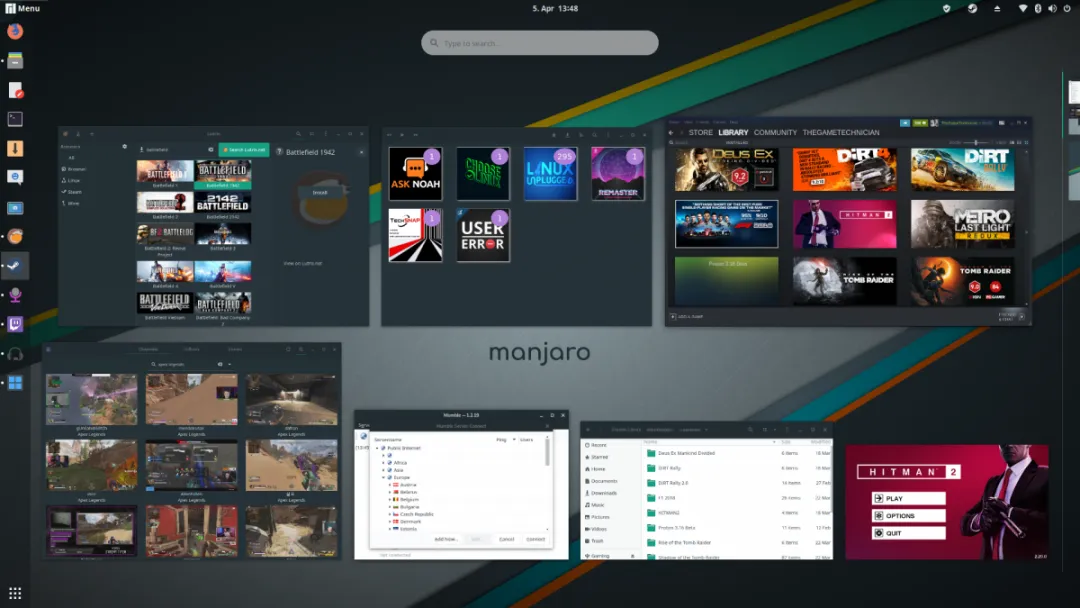Image resolution: width=1080 pixels, height=608 pixels.
Task: Show all applications grid button
Action: [15, 593]
